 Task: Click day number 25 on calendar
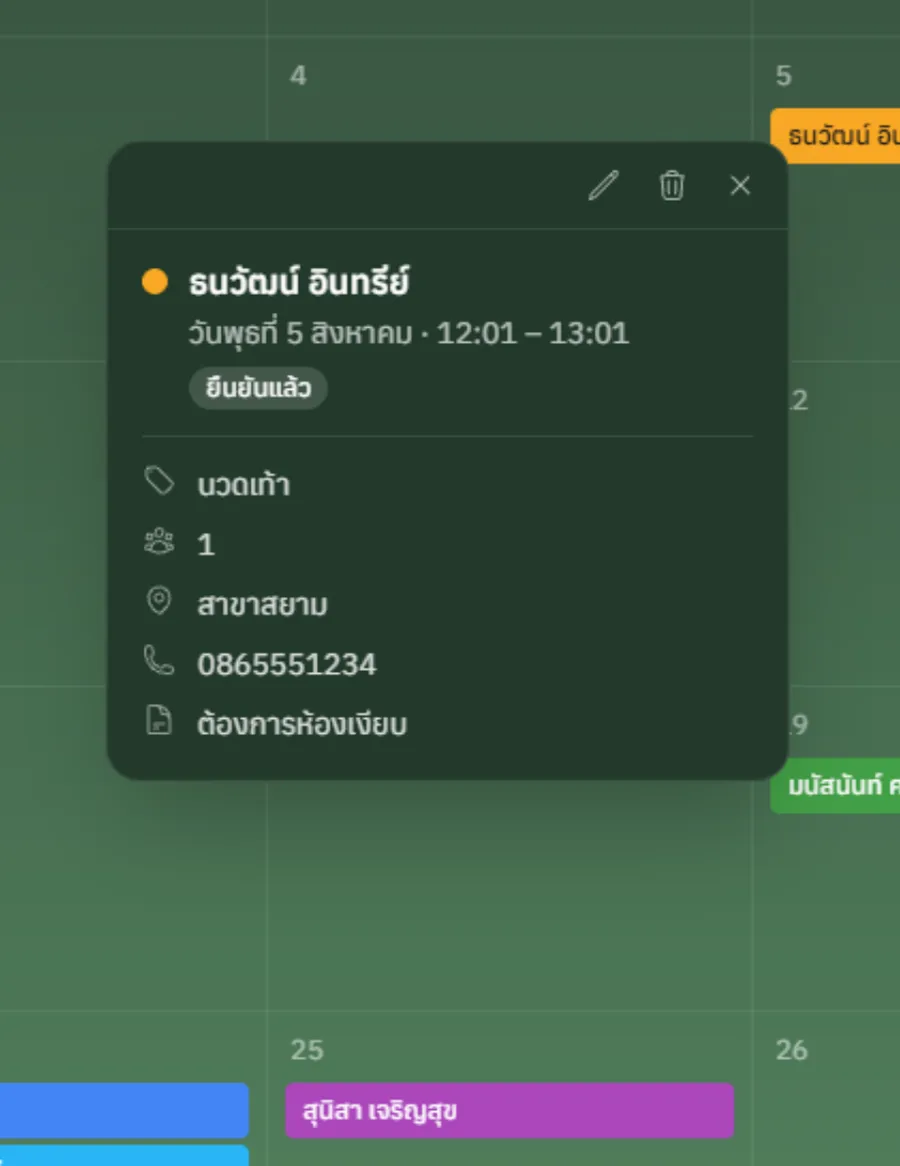(x=307, y=1050)
